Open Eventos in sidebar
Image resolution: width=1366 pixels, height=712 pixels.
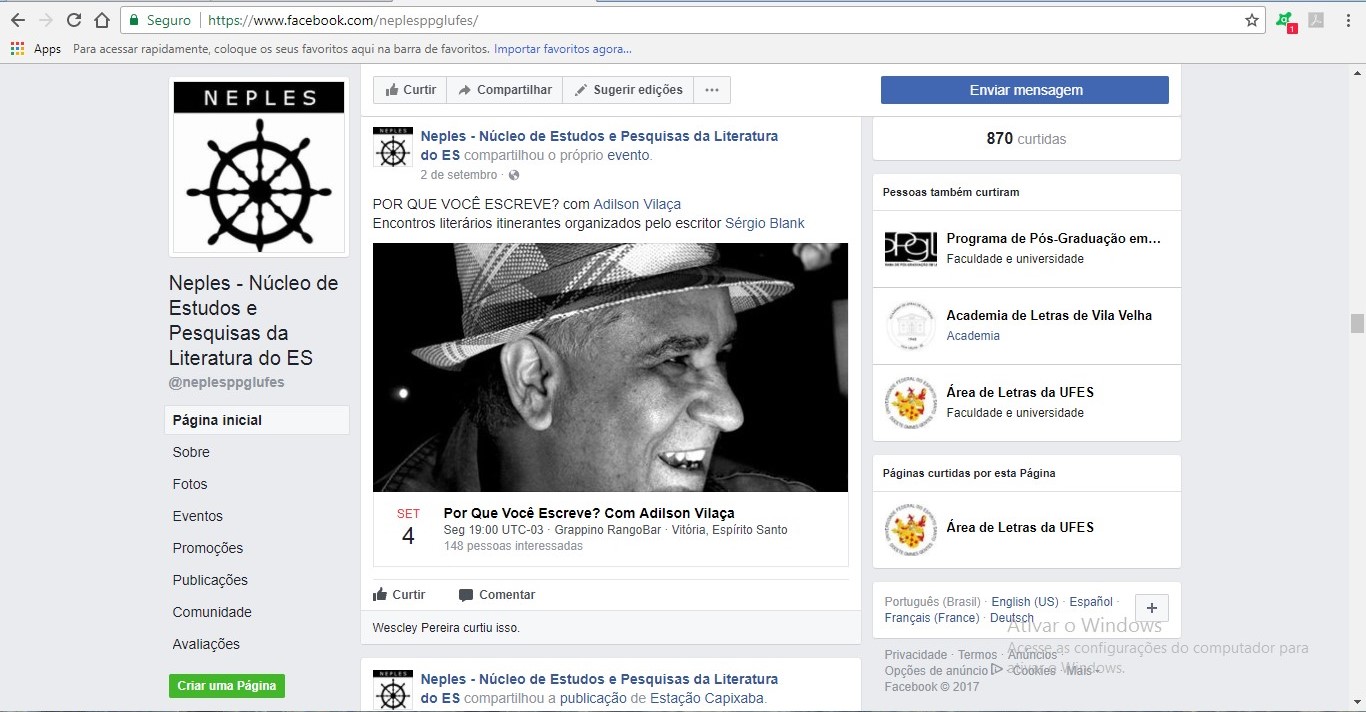click(x=198, y=516)
